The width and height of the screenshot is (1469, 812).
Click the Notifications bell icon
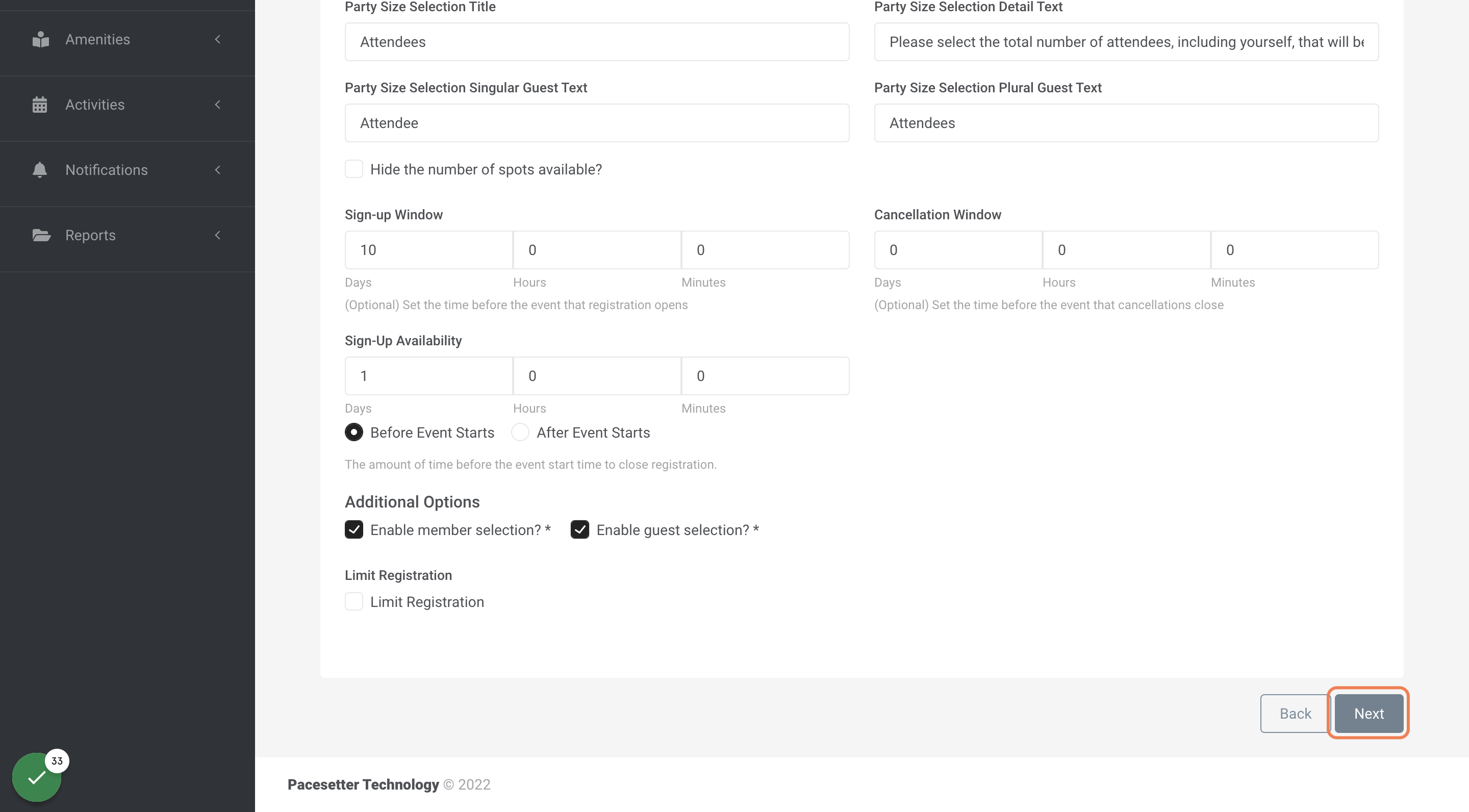[x=40, y=170]
